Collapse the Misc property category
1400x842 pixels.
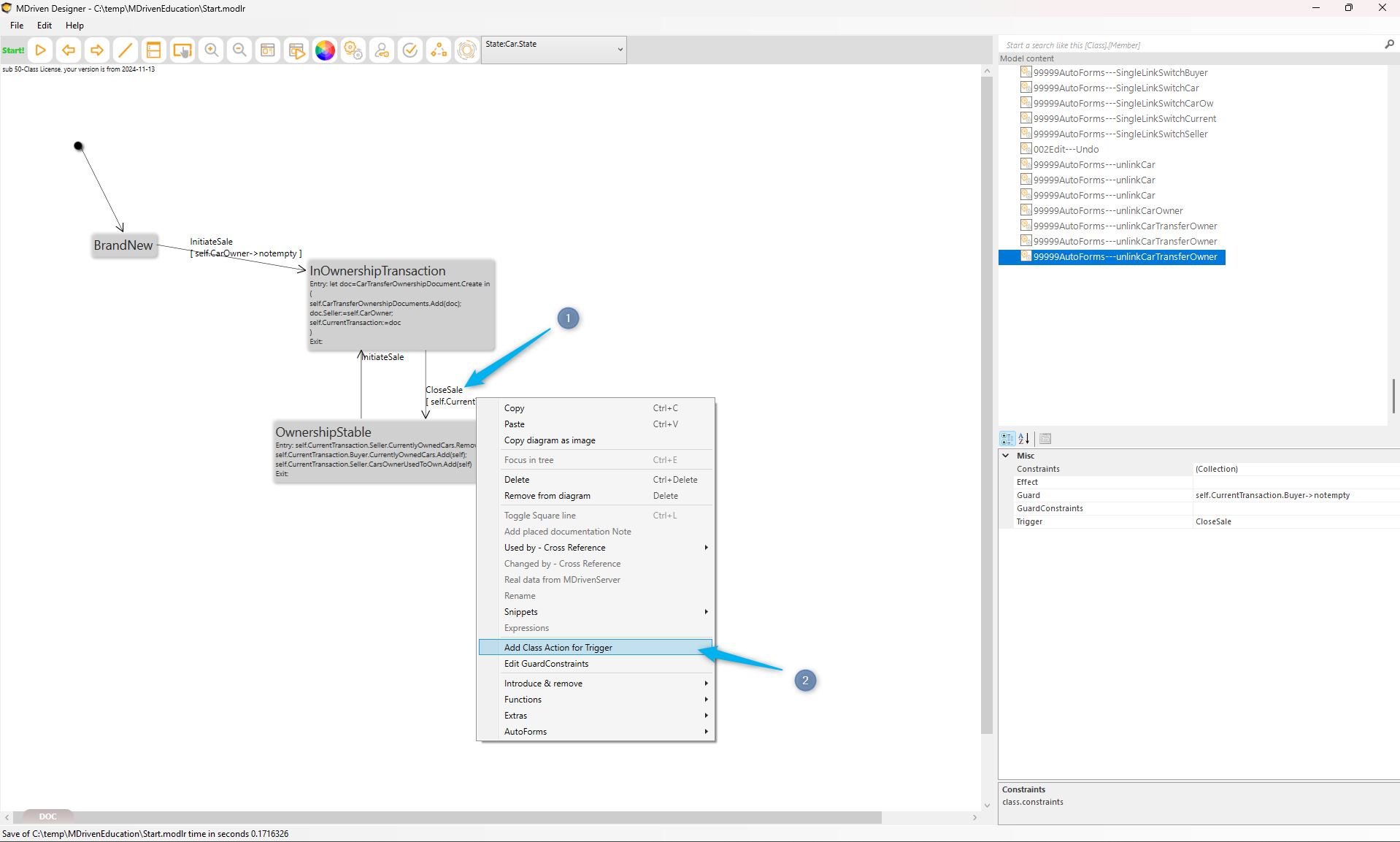click(x=1006, y=456)
